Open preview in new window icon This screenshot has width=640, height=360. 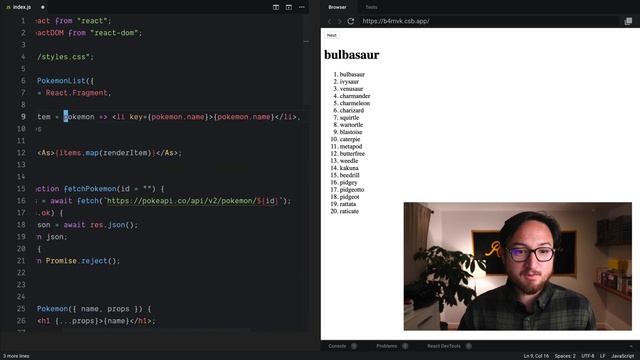pyautogui.click(x=628, y=21)
